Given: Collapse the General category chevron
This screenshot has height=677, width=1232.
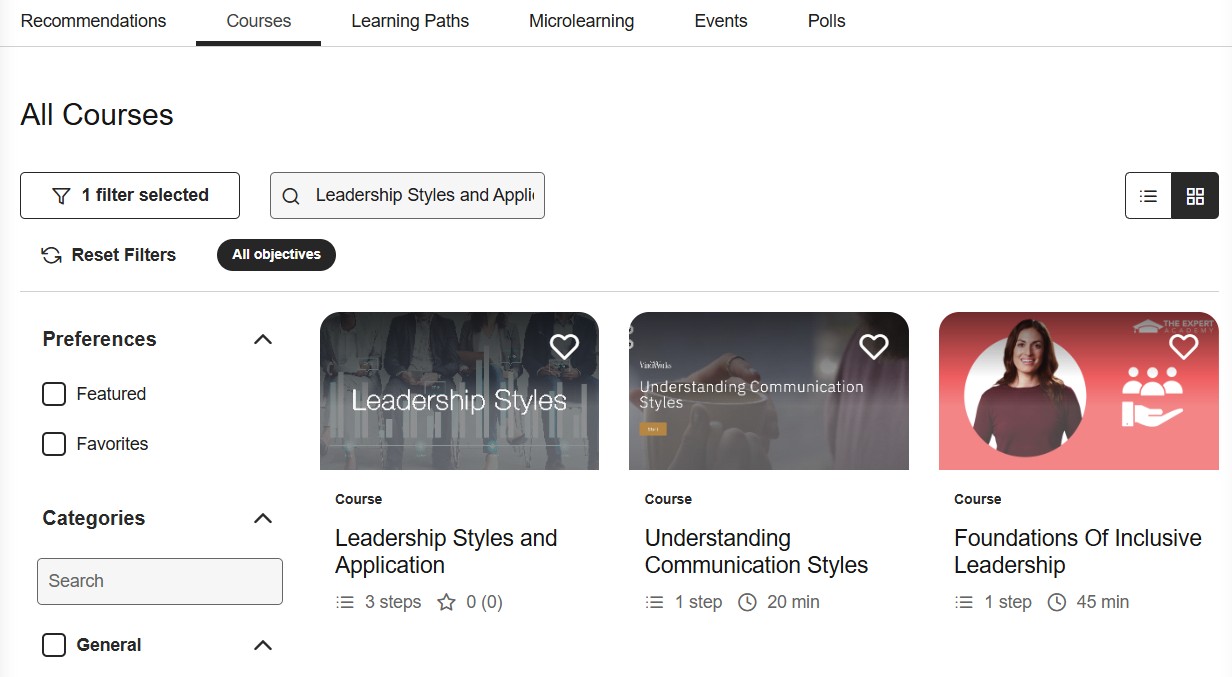Looking at the screenshot, I should click(263, 645).
